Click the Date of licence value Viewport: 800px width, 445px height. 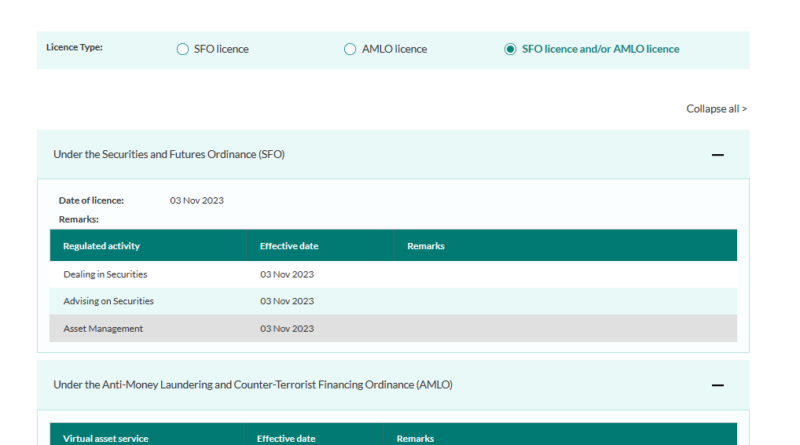coord(197,200)
